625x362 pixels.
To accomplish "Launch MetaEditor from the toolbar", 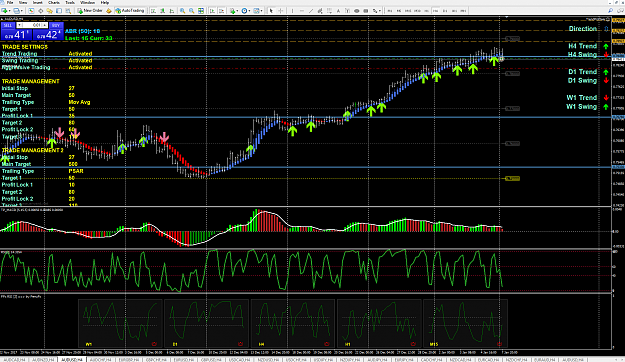I will tap(108, 11).
